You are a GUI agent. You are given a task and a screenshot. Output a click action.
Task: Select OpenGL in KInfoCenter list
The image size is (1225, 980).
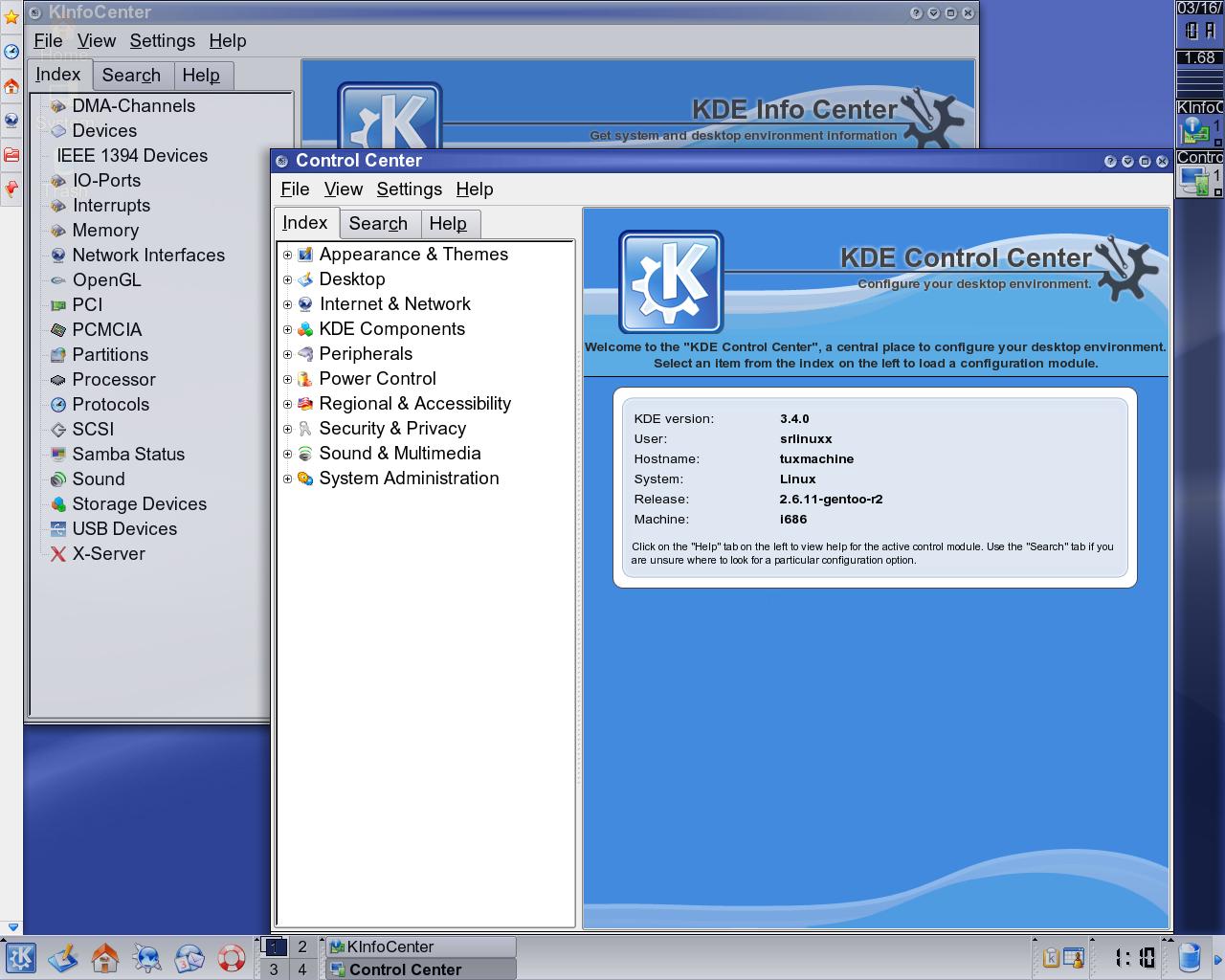(106, 280)
